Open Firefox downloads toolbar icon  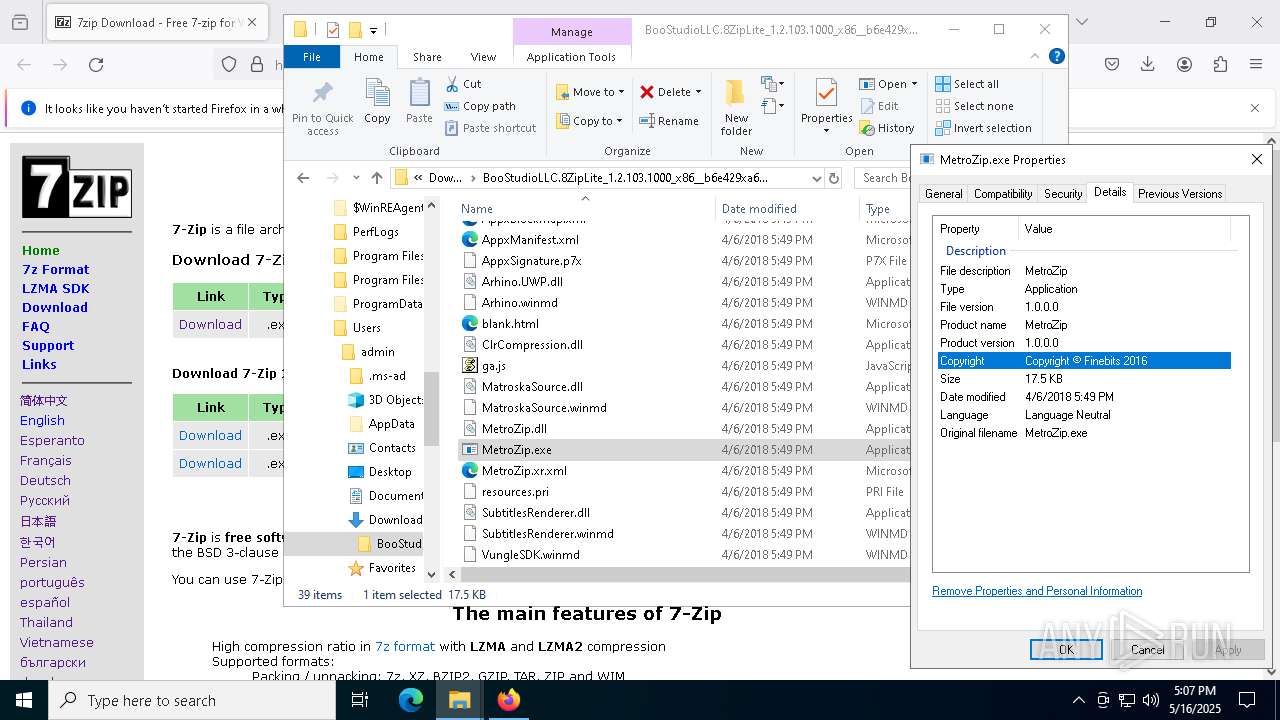[x=1148, y=65]
